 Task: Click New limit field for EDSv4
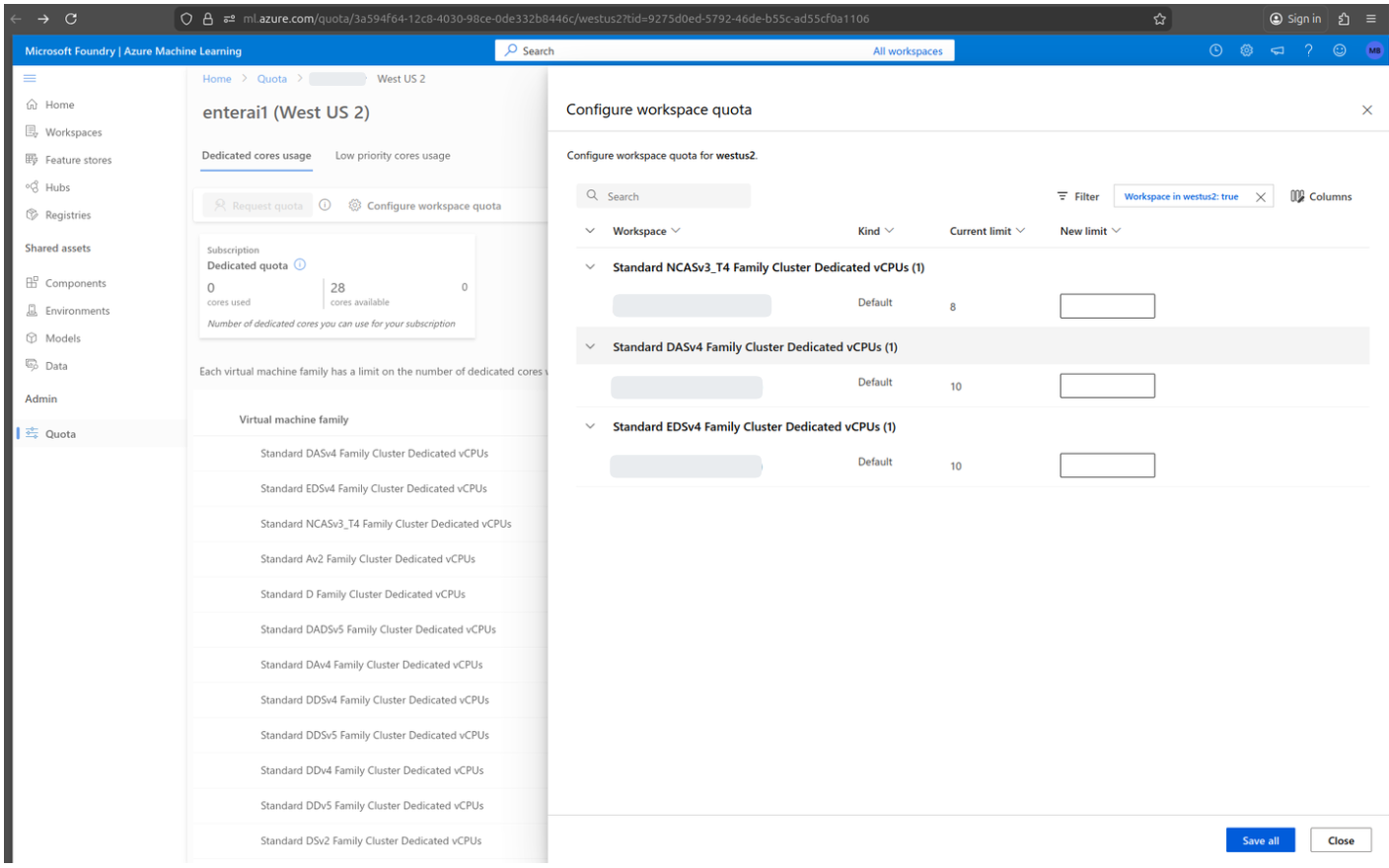point(1107,466)
